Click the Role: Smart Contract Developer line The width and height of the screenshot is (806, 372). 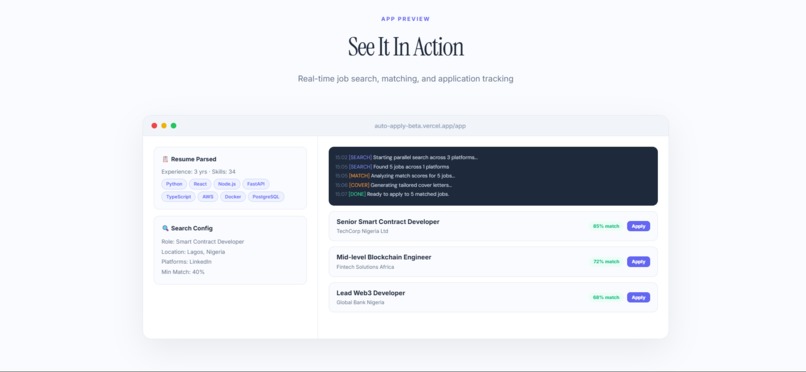click(x=203, y=241)
